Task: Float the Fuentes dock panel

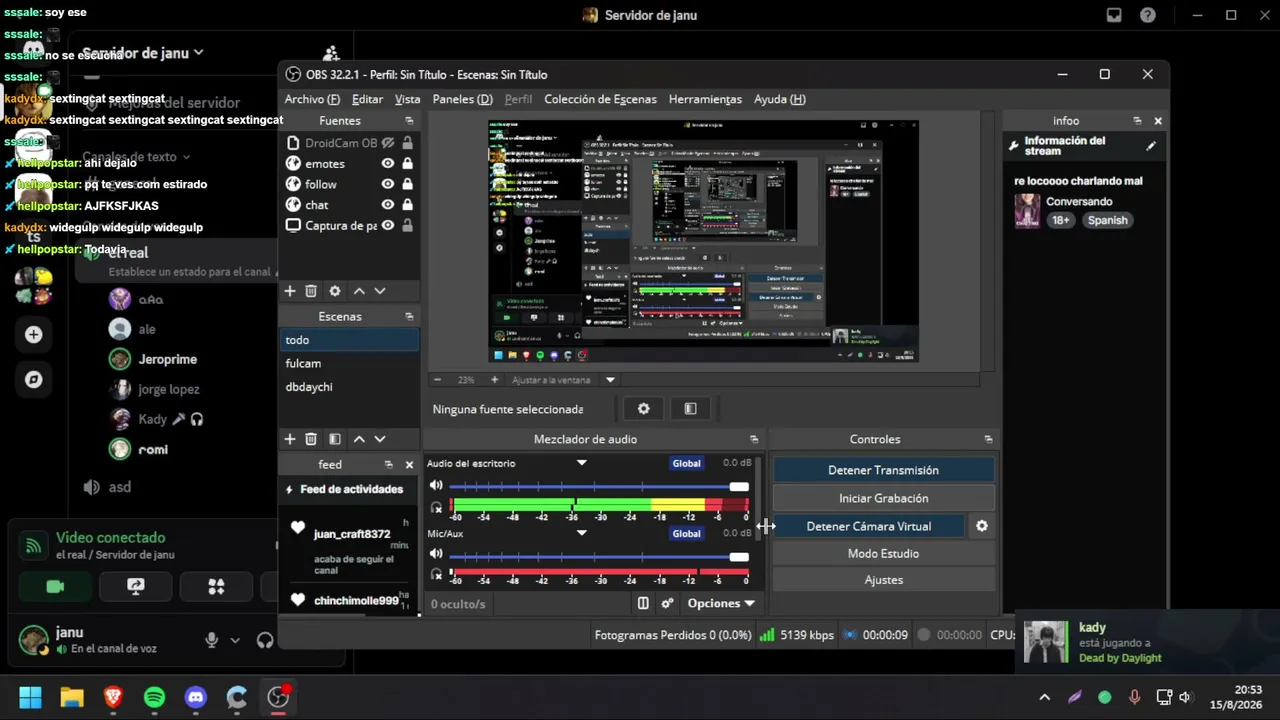Action: tap(409, 121)
